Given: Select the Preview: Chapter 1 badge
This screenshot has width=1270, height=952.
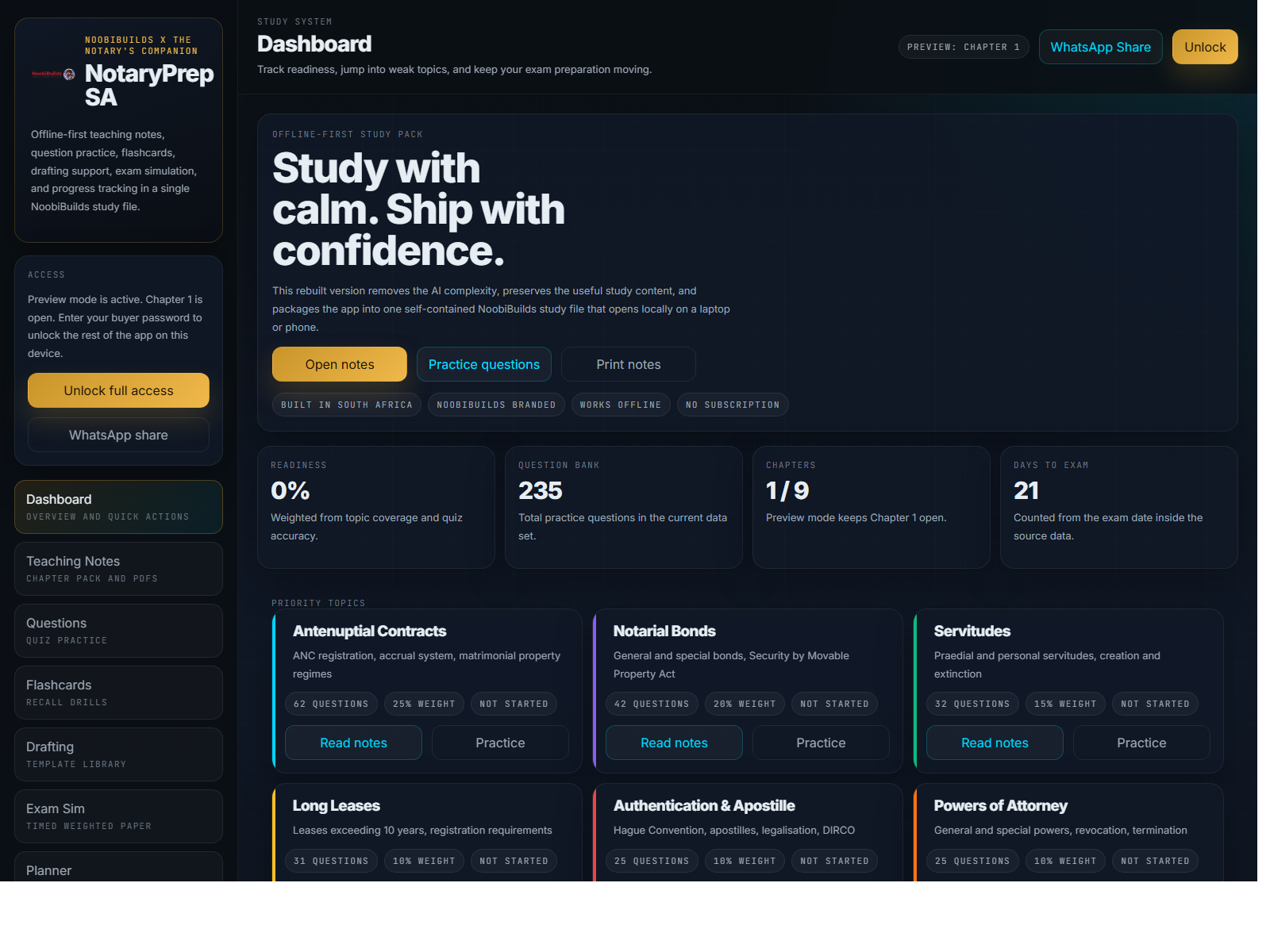Looking at the screenshot, I should click(964, 47).
